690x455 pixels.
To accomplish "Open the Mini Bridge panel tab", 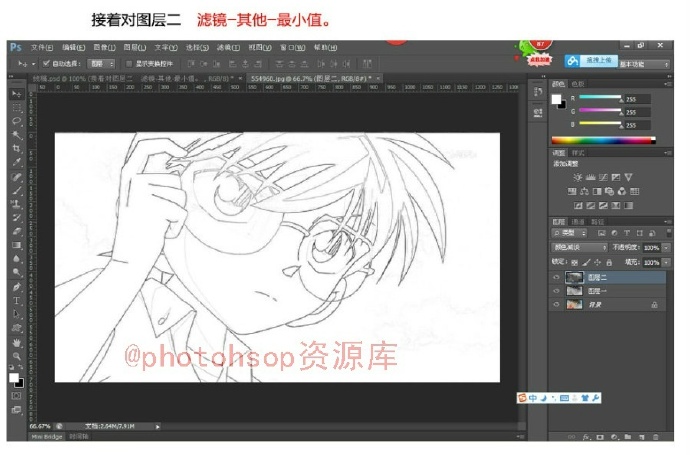I will click(x=47, y=437).
